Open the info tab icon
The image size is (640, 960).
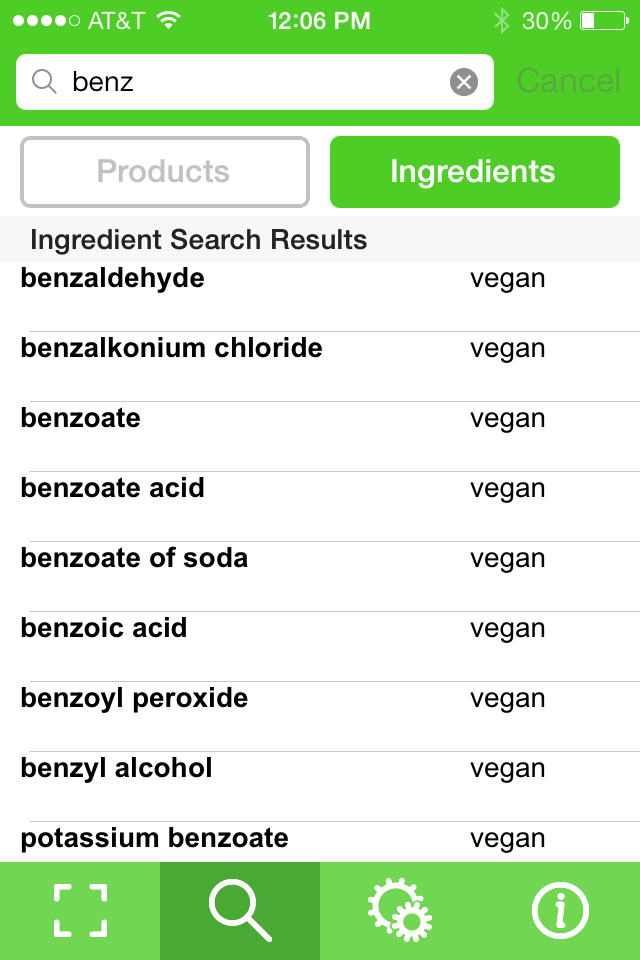(x=560, y=910)
